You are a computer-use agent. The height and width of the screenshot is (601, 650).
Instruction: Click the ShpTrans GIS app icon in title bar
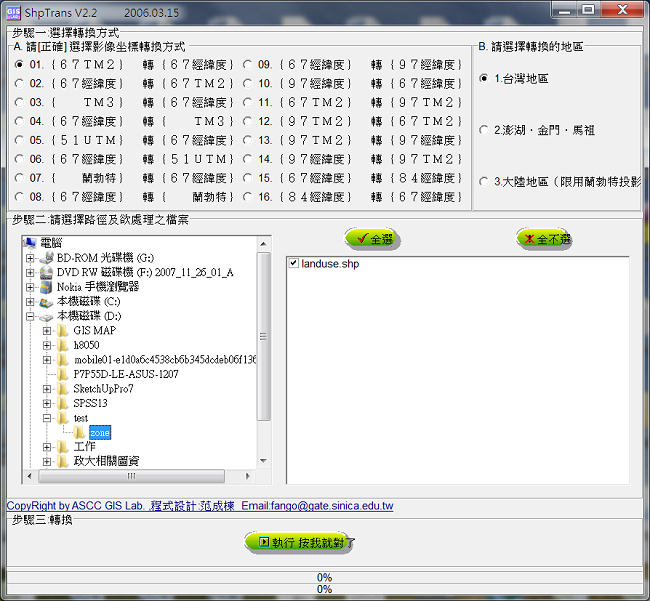tap(13, 13)
